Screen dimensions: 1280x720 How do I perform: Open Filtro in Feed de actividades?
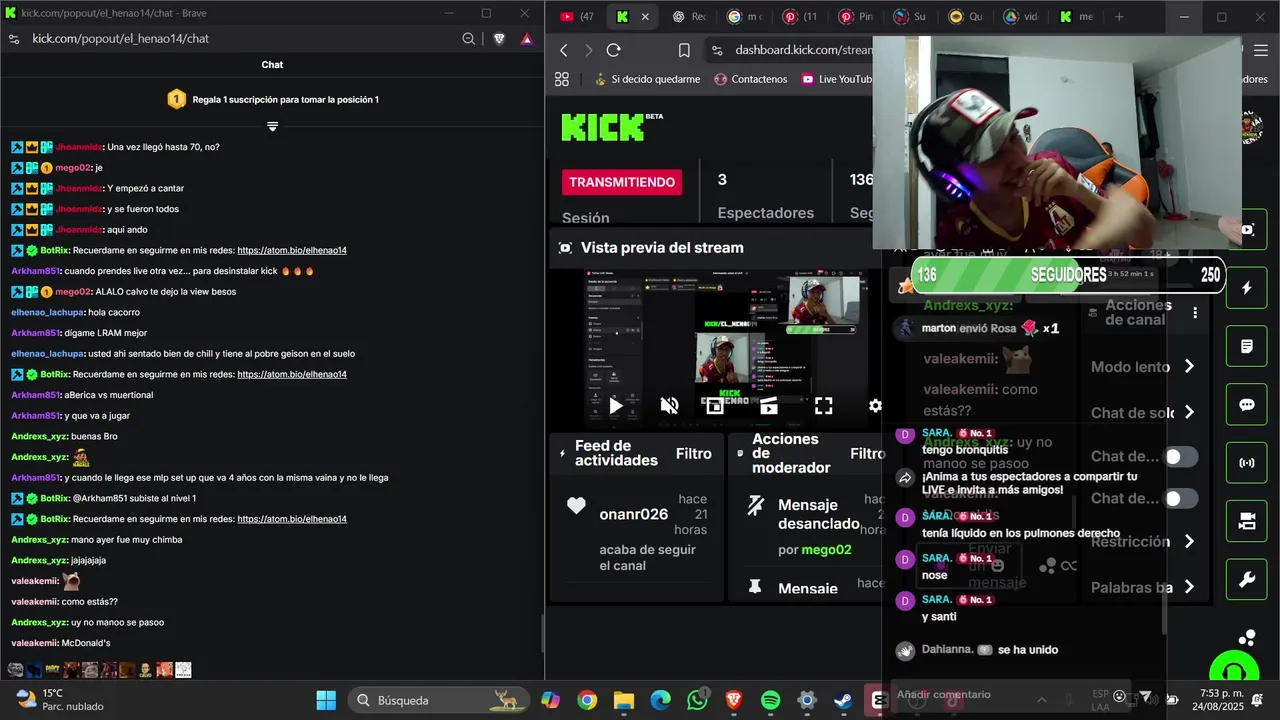pos(694,454)
